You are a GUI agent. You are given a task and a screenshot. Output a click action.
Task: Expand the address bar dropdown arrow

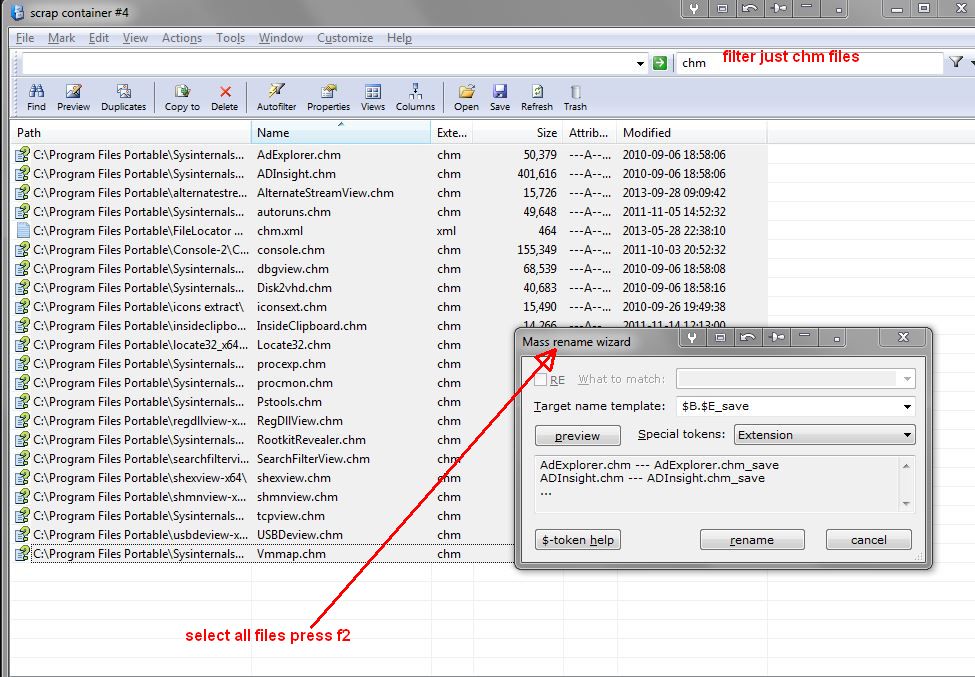tap(640, 63)
